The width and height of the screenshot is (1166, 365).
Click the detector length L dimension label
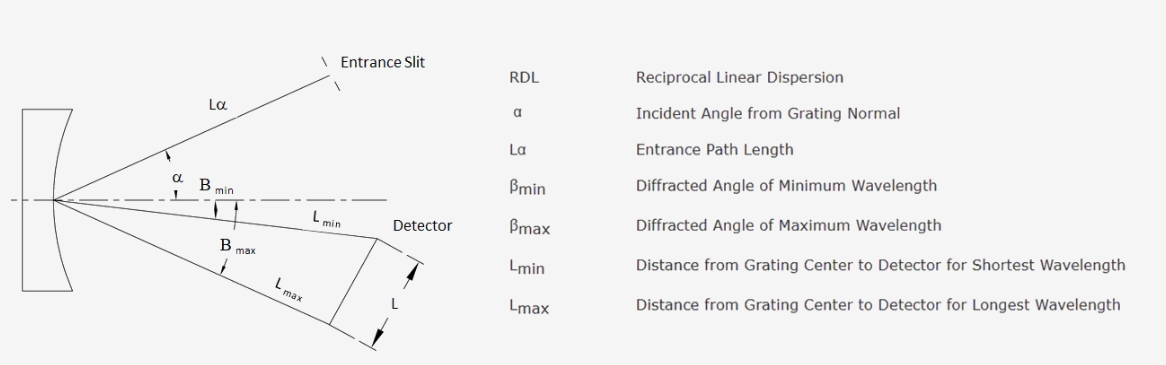tap(395, 304)
